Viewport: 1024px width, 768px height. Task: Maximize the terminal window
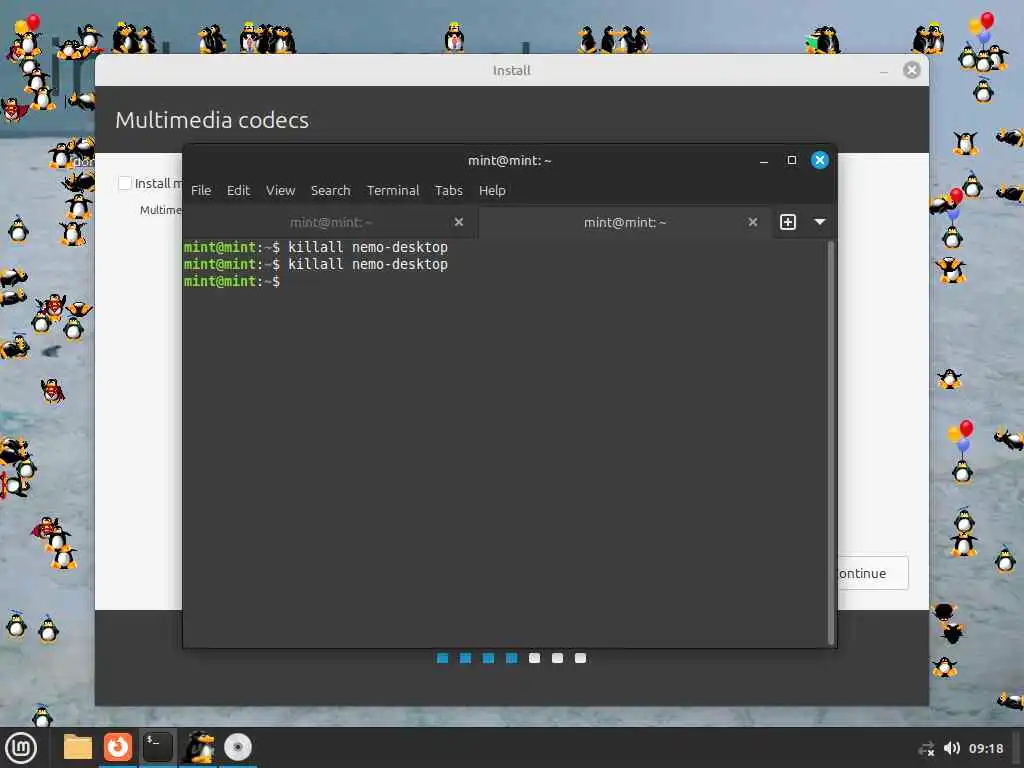click(x=792, y=160)
